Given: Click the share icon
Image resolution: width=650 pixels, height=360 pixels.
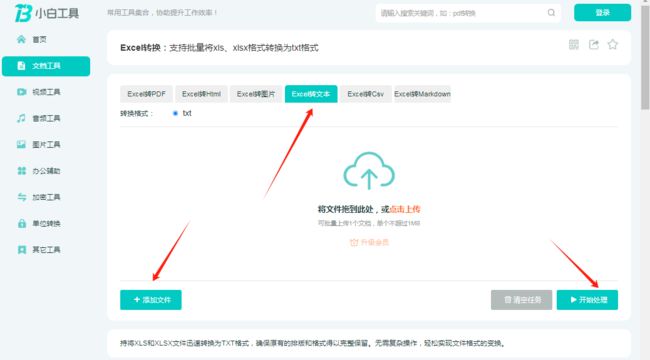Looking at the screenshot, I should point(594,44).
